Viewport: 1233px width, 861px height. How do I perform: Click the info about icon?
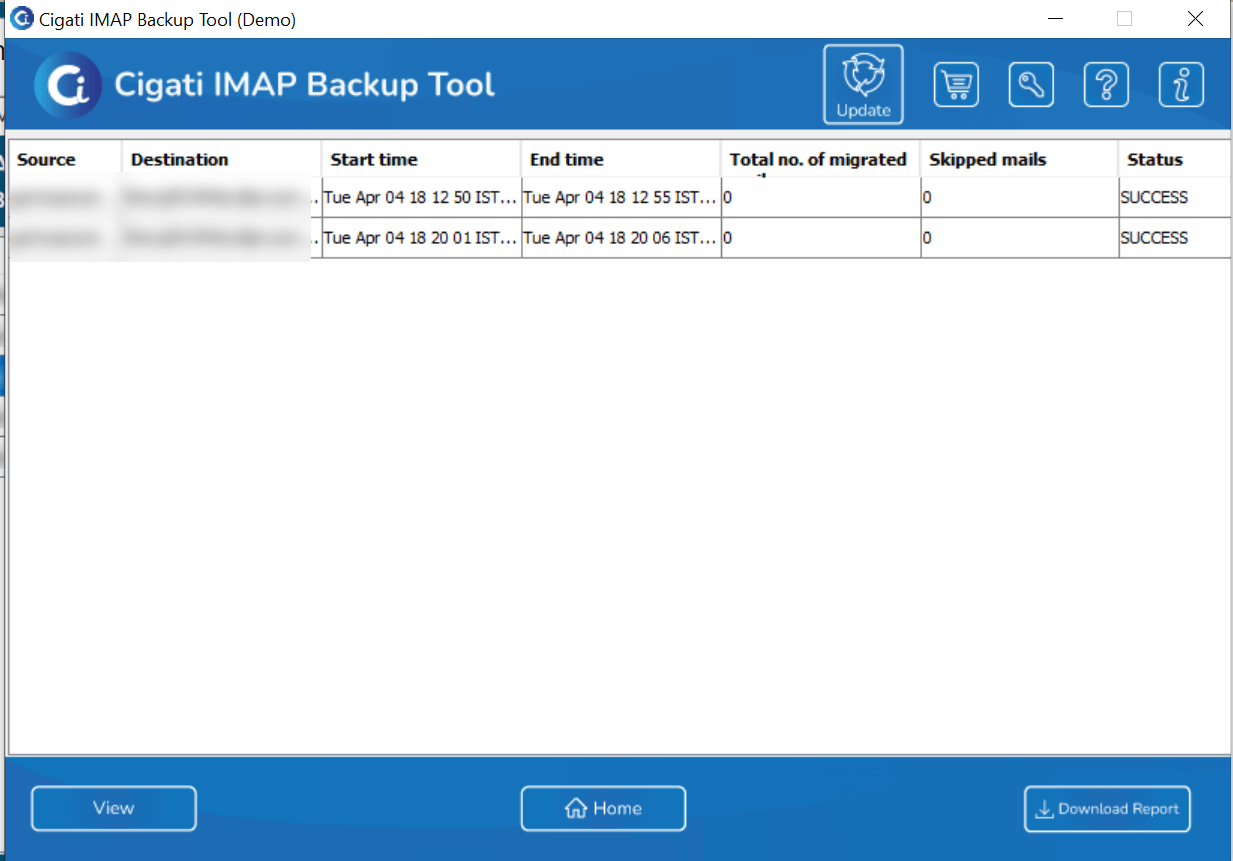(x=1181, y=85)
